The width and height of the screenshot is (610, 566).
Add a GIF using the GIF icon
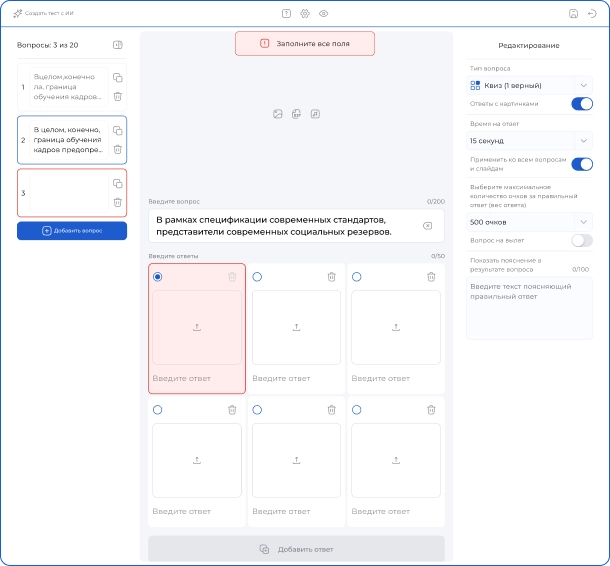tap(296, 114)
